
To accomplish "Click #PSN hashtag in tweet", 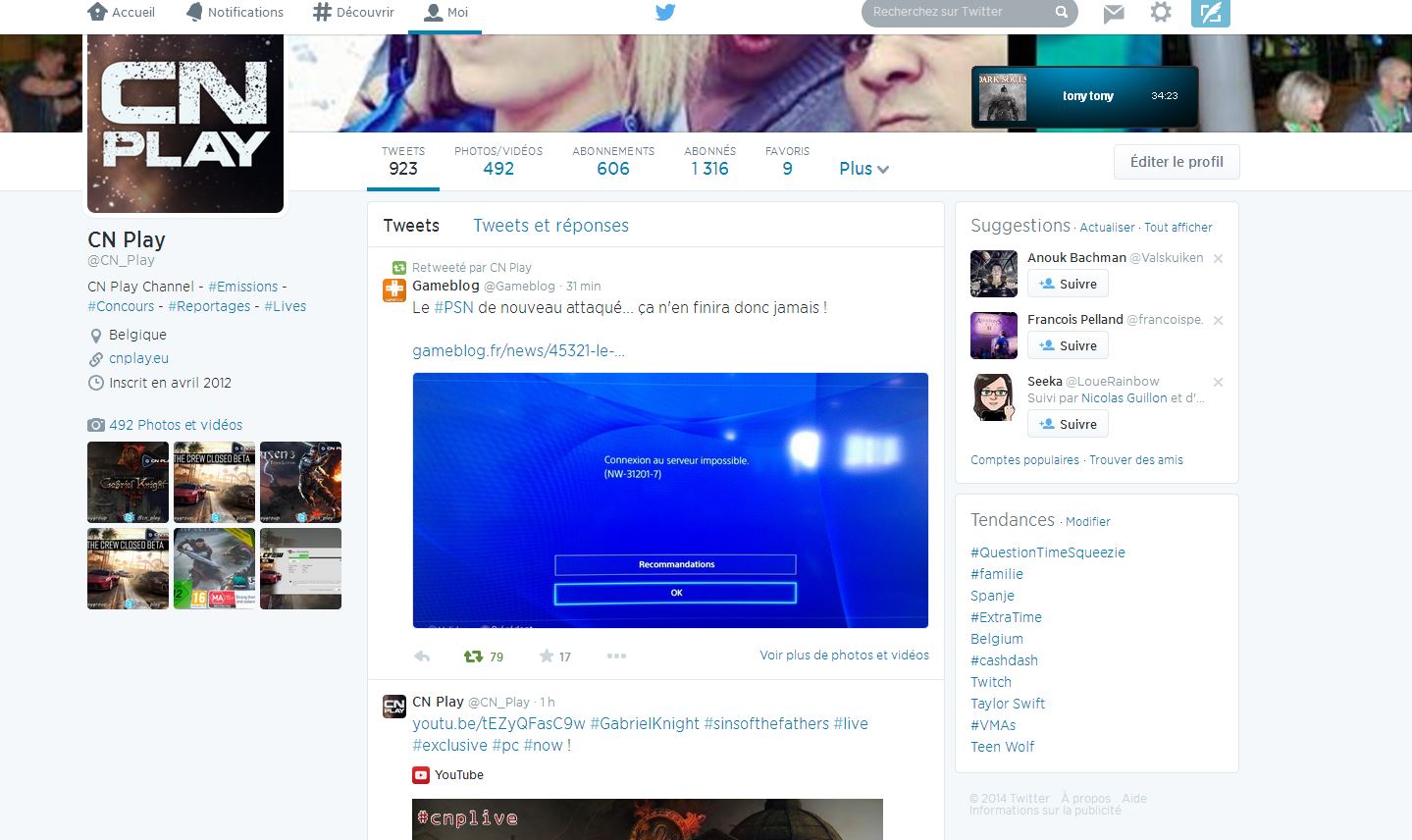I will pyautogui.click(x=453, y=307).
